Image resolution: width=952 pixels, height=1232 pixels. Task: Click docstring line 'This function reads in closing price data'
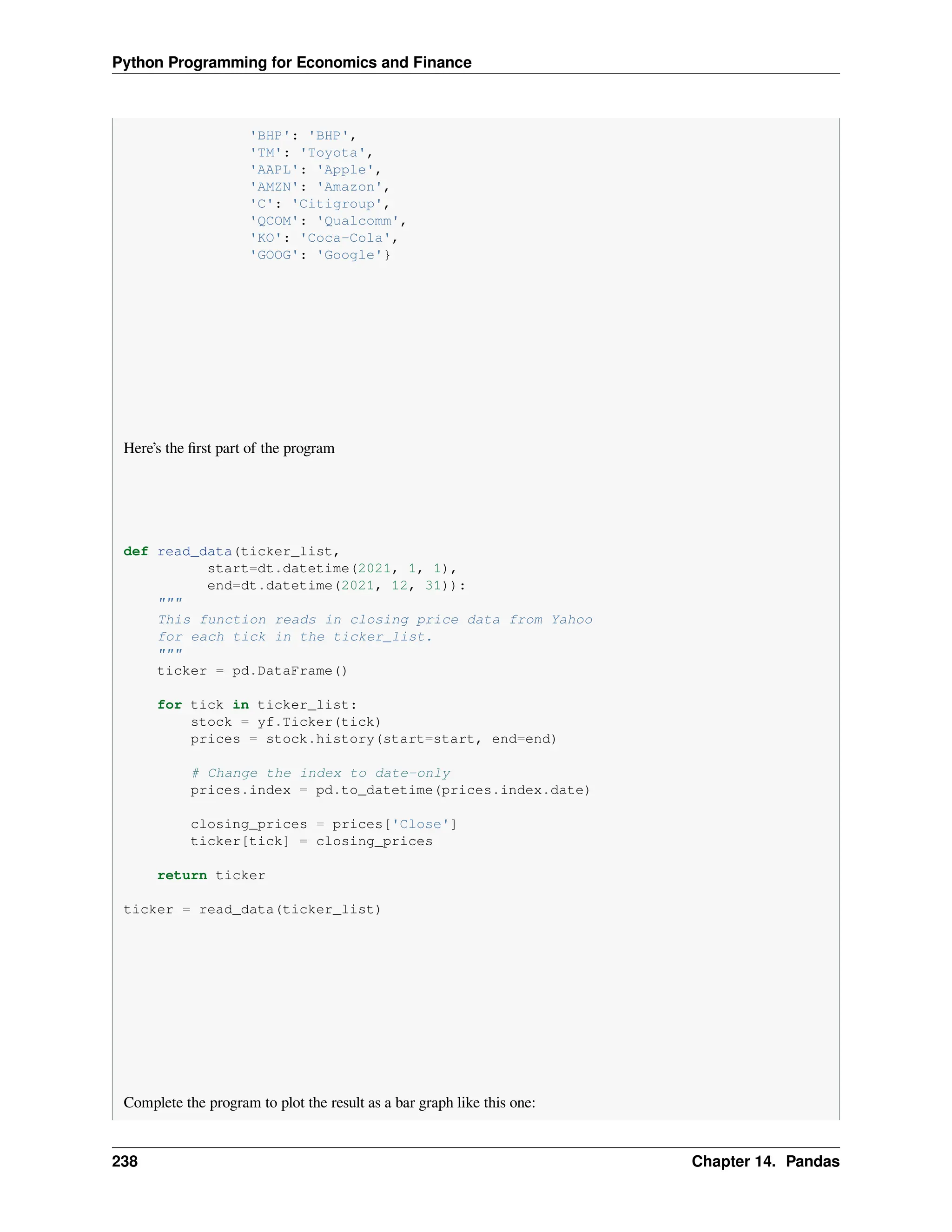(x=375, y=619)
